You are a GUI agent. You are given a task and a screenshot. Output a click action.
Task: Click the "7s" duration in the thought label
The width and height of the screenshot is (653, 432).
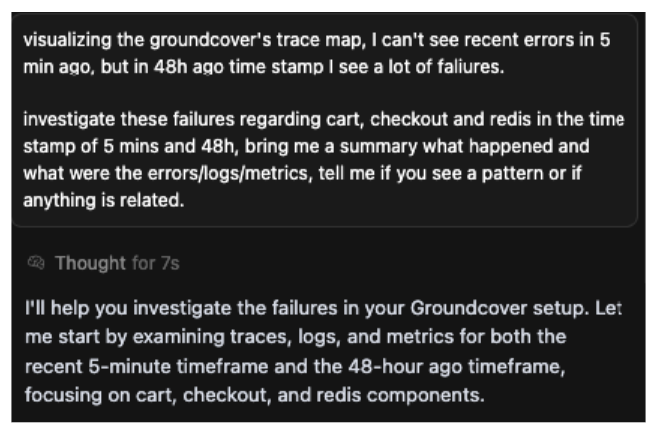click(x=170, y=263)
